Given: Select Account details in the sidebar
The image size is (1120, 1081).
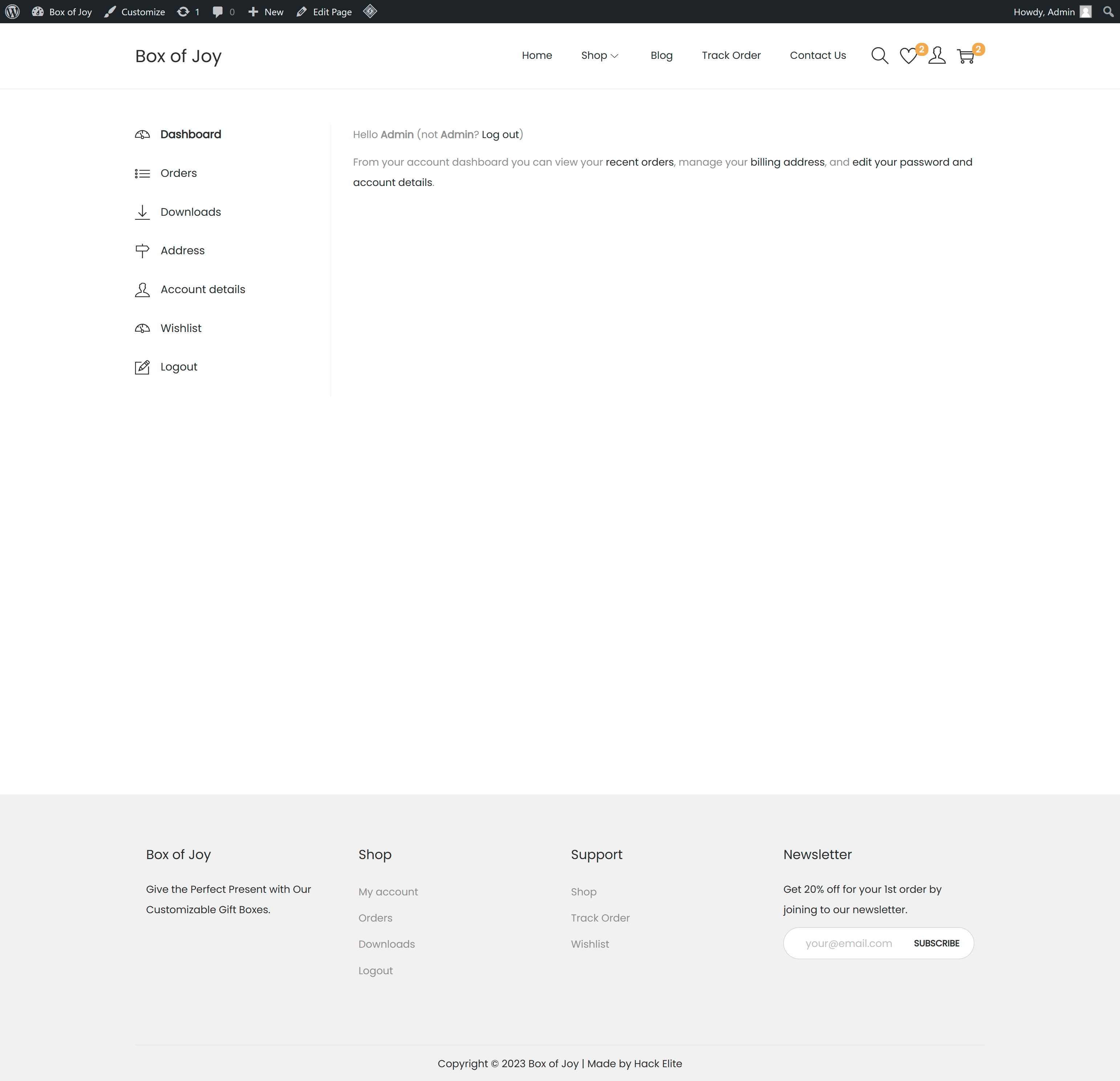Looking at the screenshot, I should tap(202, 289).
